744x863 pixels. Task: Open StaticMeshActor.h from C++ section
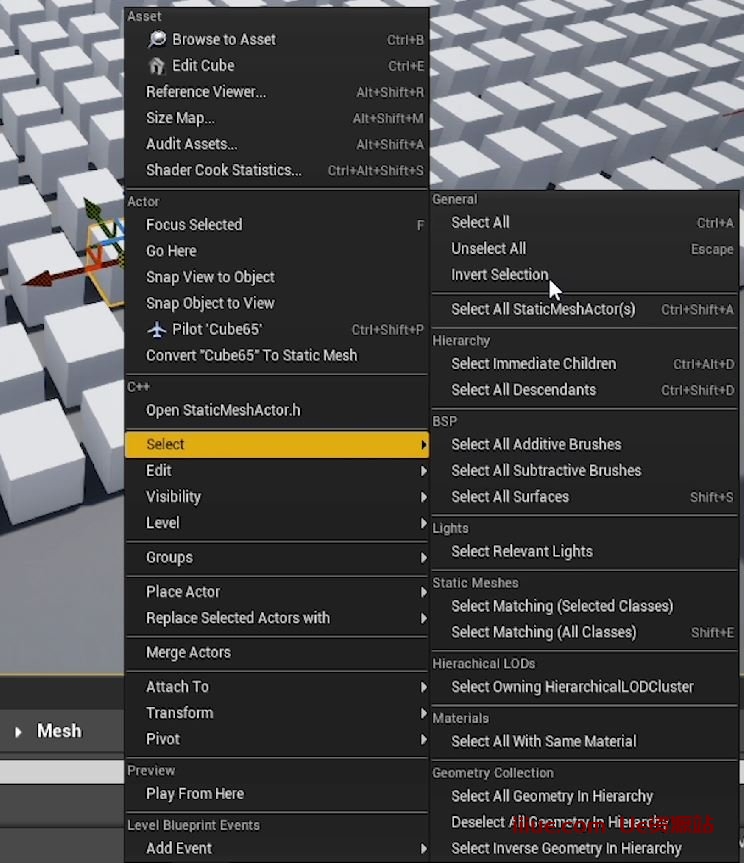click(x=223, y=410)
